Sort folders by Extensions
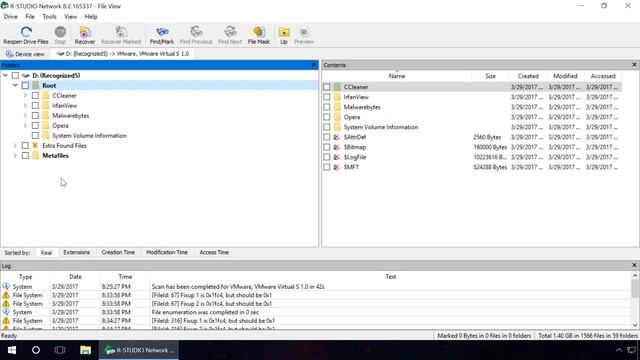The image size is (640, 360). [x=76, y=252]
